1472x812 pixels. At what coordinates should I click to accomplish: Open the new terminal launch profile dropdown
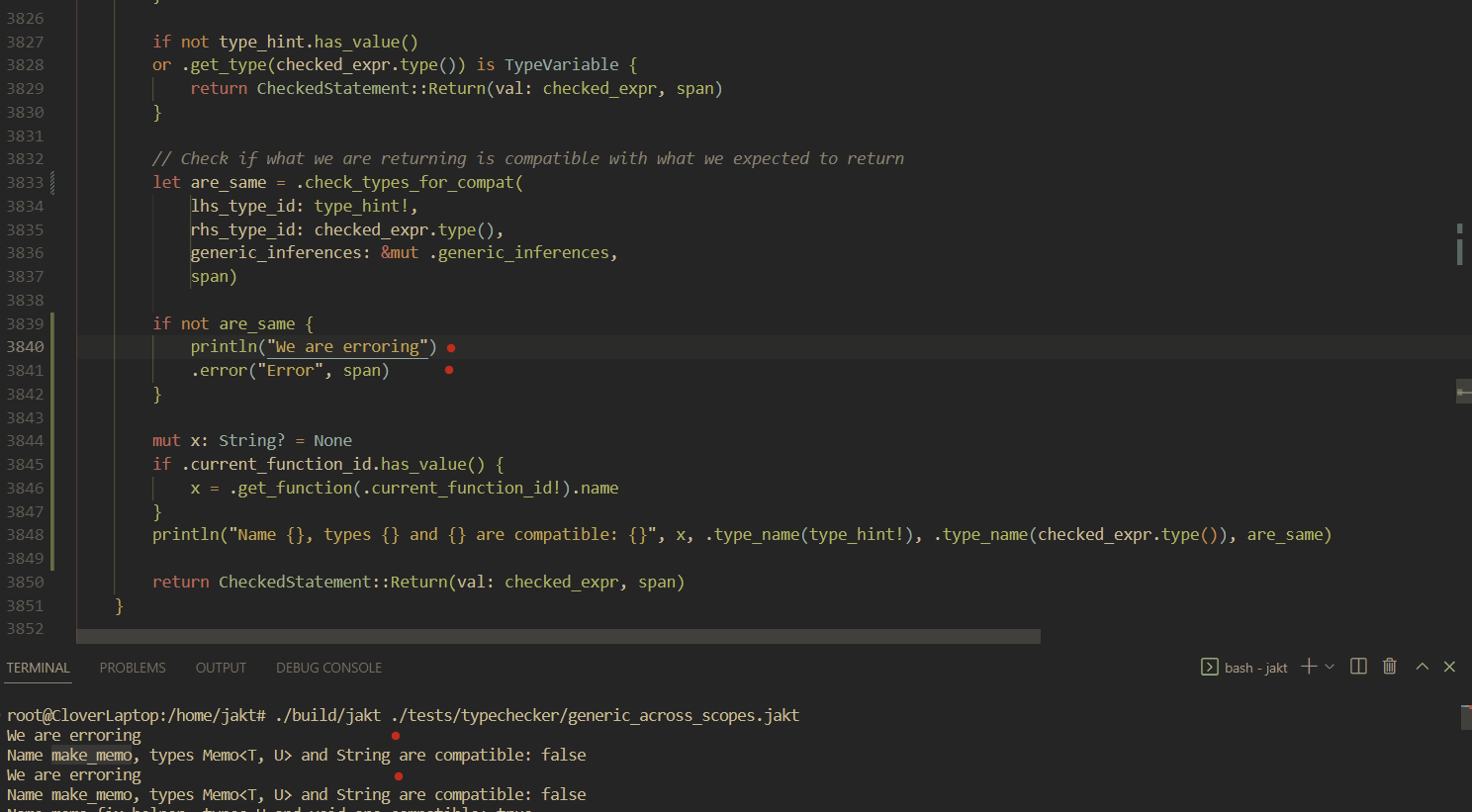point(1330,667)
